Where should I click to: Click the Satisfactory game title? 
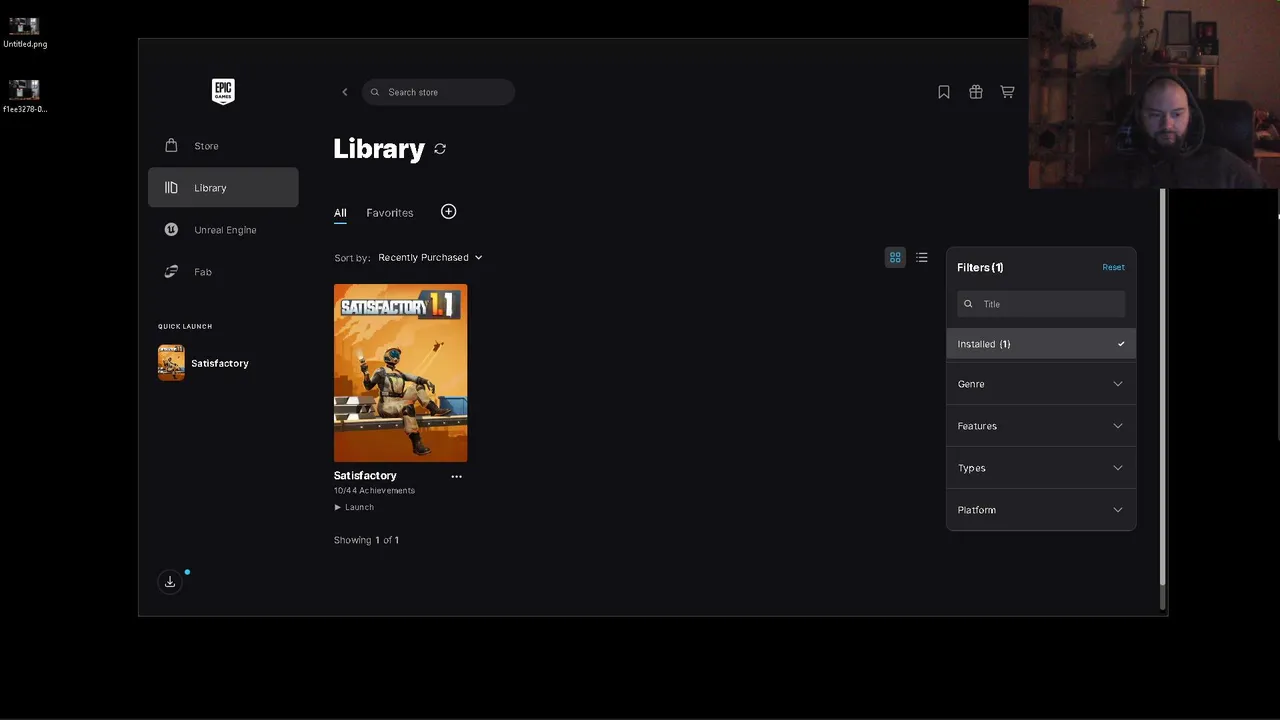click(365, 476)
